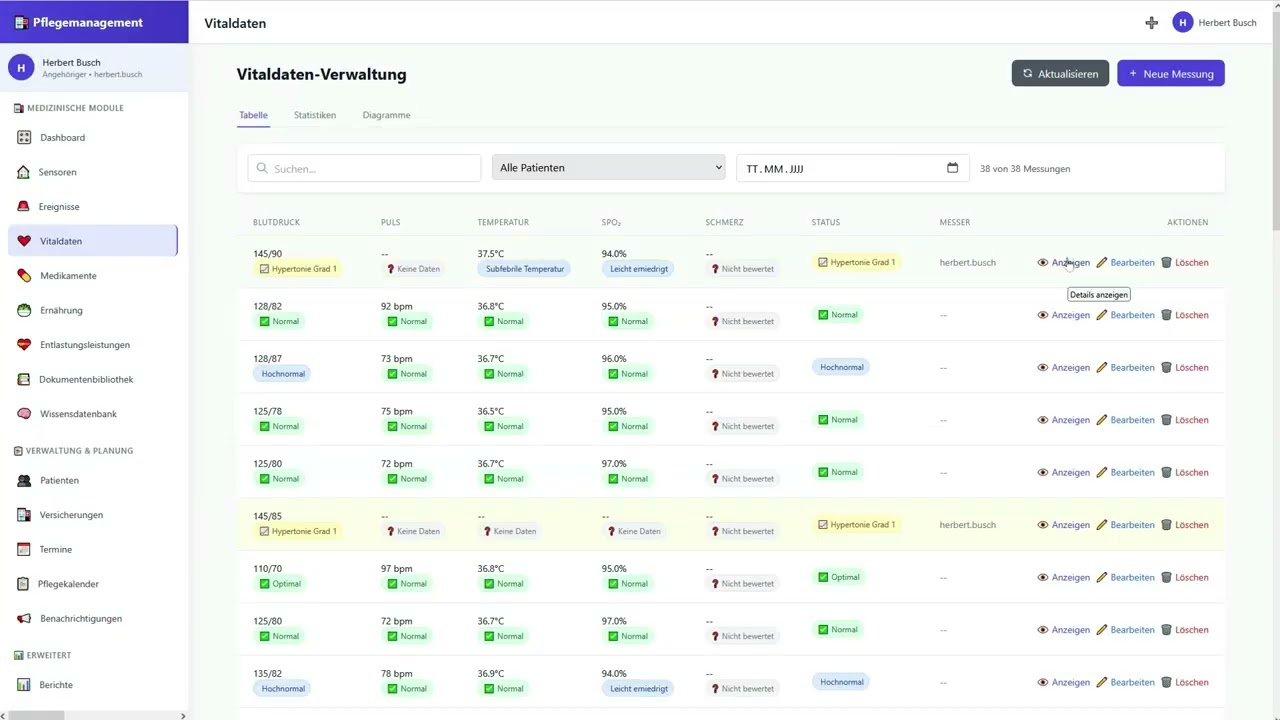Viewport: 1280px width, 720px height.
Task: Click the calendar icon in date field
Action: [x=952, y=168]
